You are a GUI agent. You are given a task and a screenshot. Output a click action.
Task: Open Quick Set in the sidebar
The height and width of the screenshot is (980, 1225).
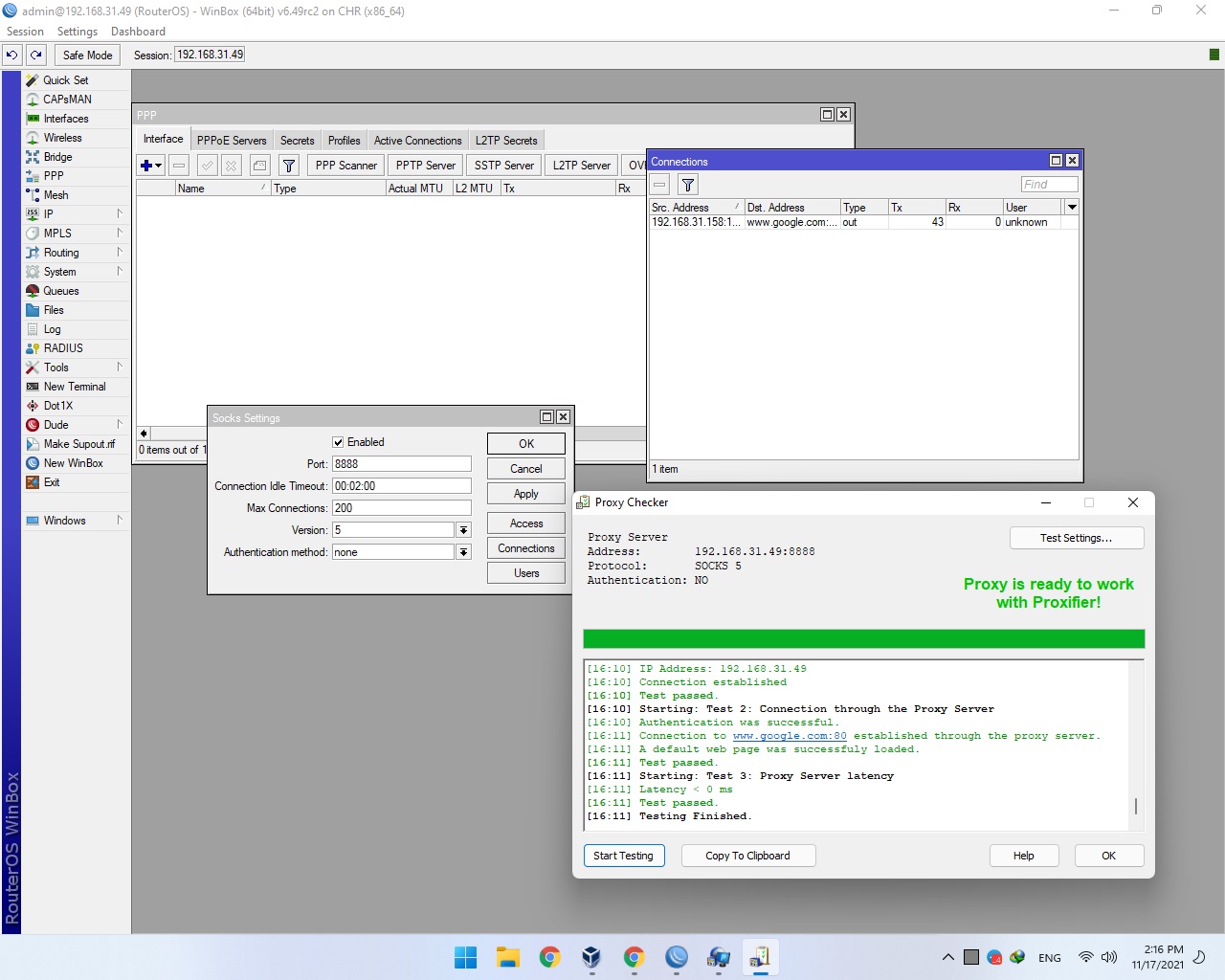pyautogui.click(x=66, y=80)
